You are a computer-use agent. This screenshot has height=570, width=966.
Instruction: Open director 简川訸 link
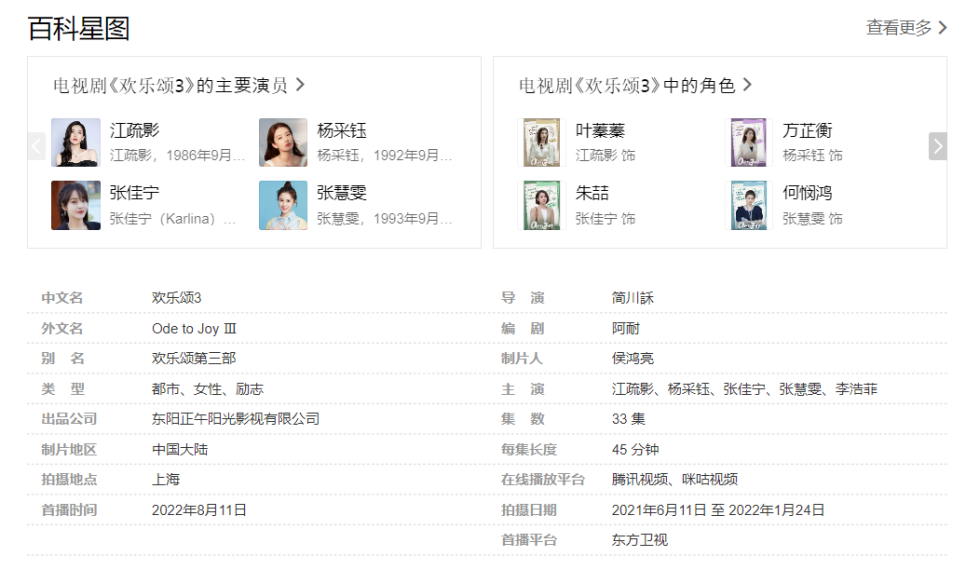(633, 298)
